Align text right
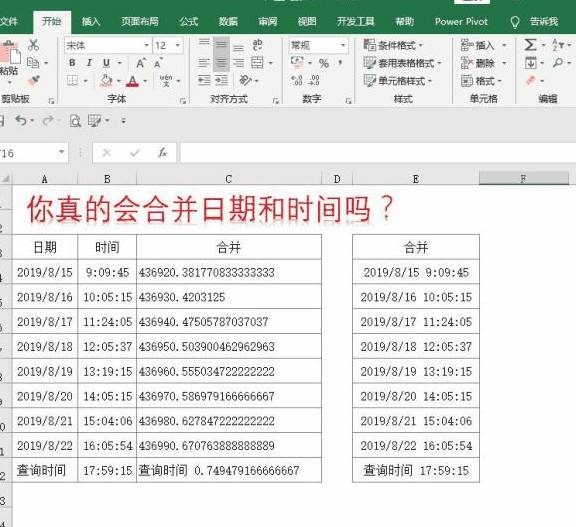This screenshot has width=576, height=527. [x=238, y=63]
